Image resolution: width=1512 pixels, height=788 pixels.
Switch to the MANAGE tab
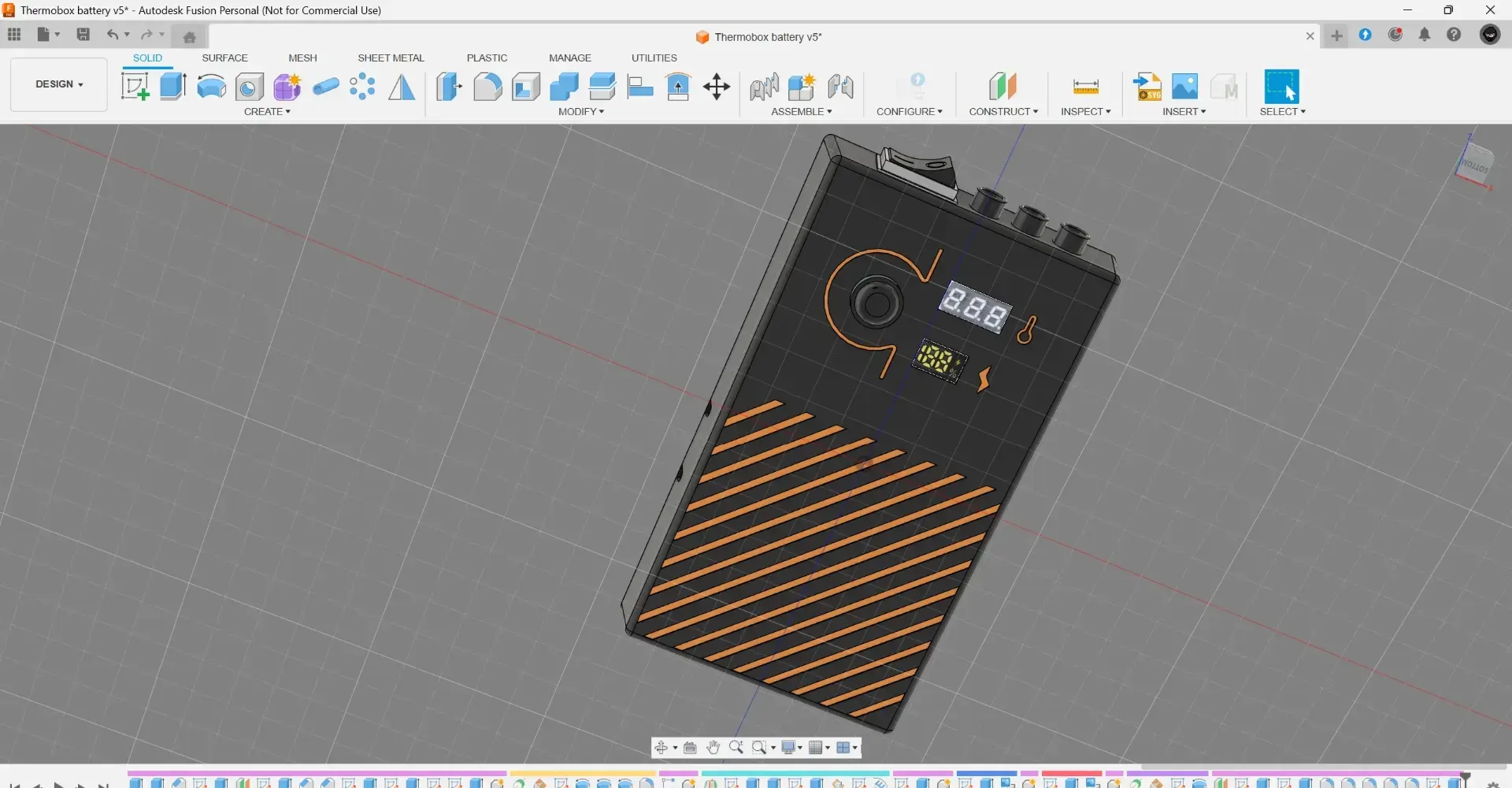[570, 58]
